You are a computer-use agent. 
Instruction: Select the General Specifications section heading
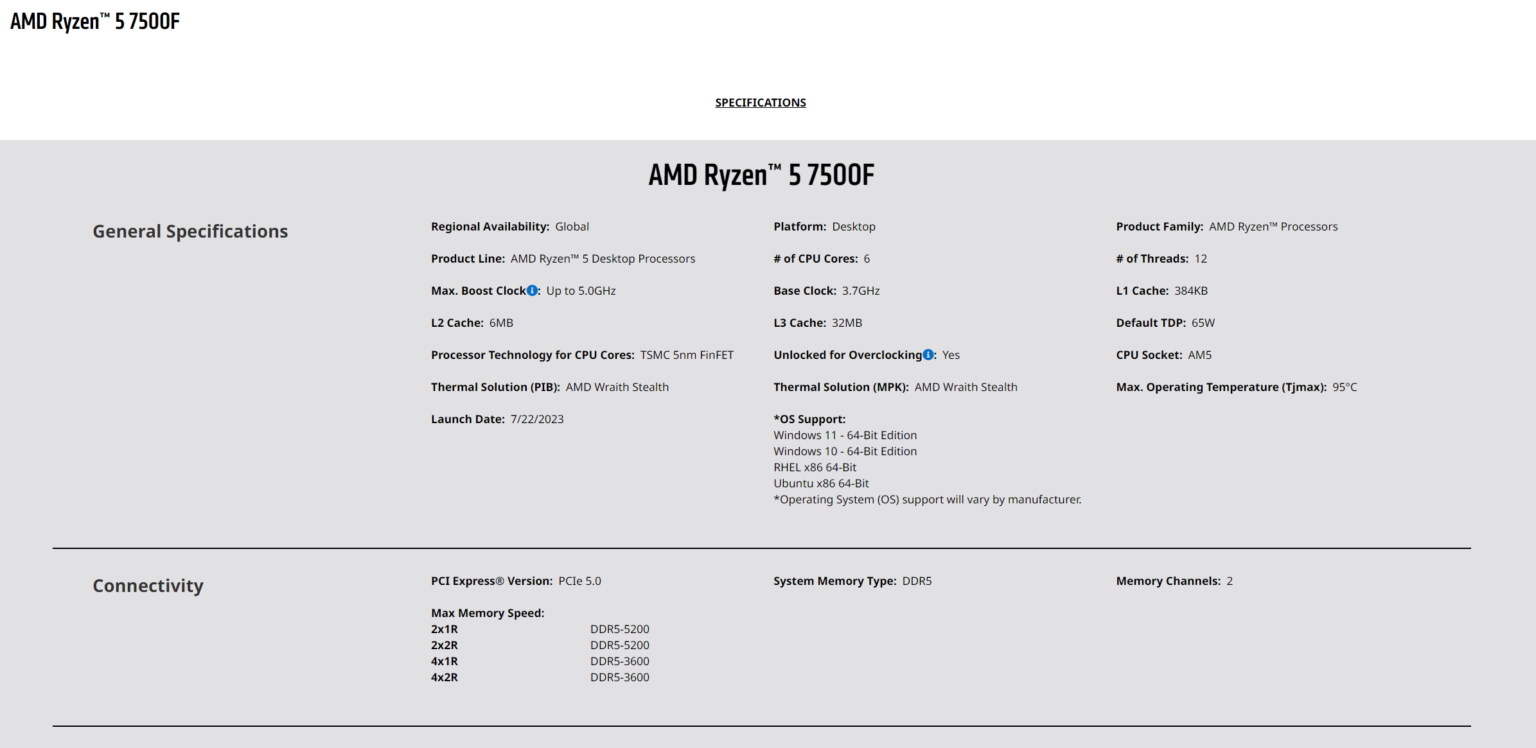[x=190, y=231]
